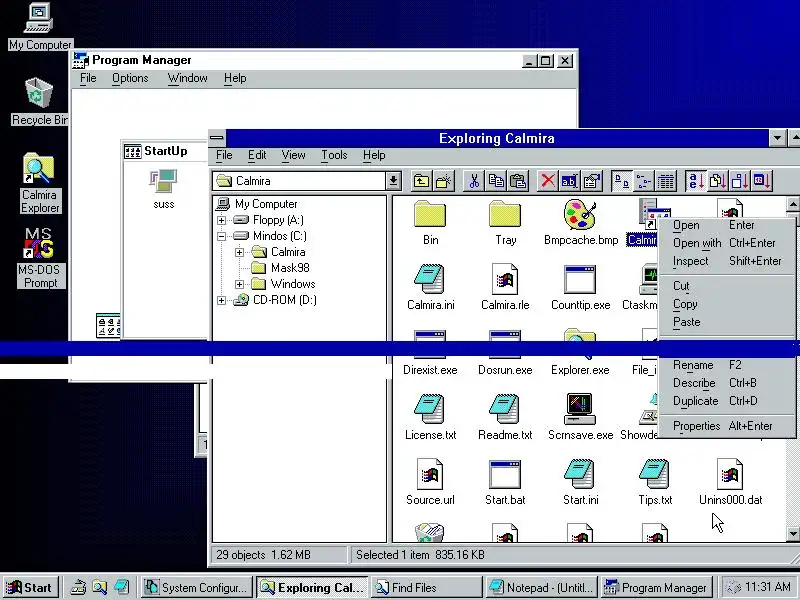Open the Explorer Help menu
800x600 pixels.
374,155
